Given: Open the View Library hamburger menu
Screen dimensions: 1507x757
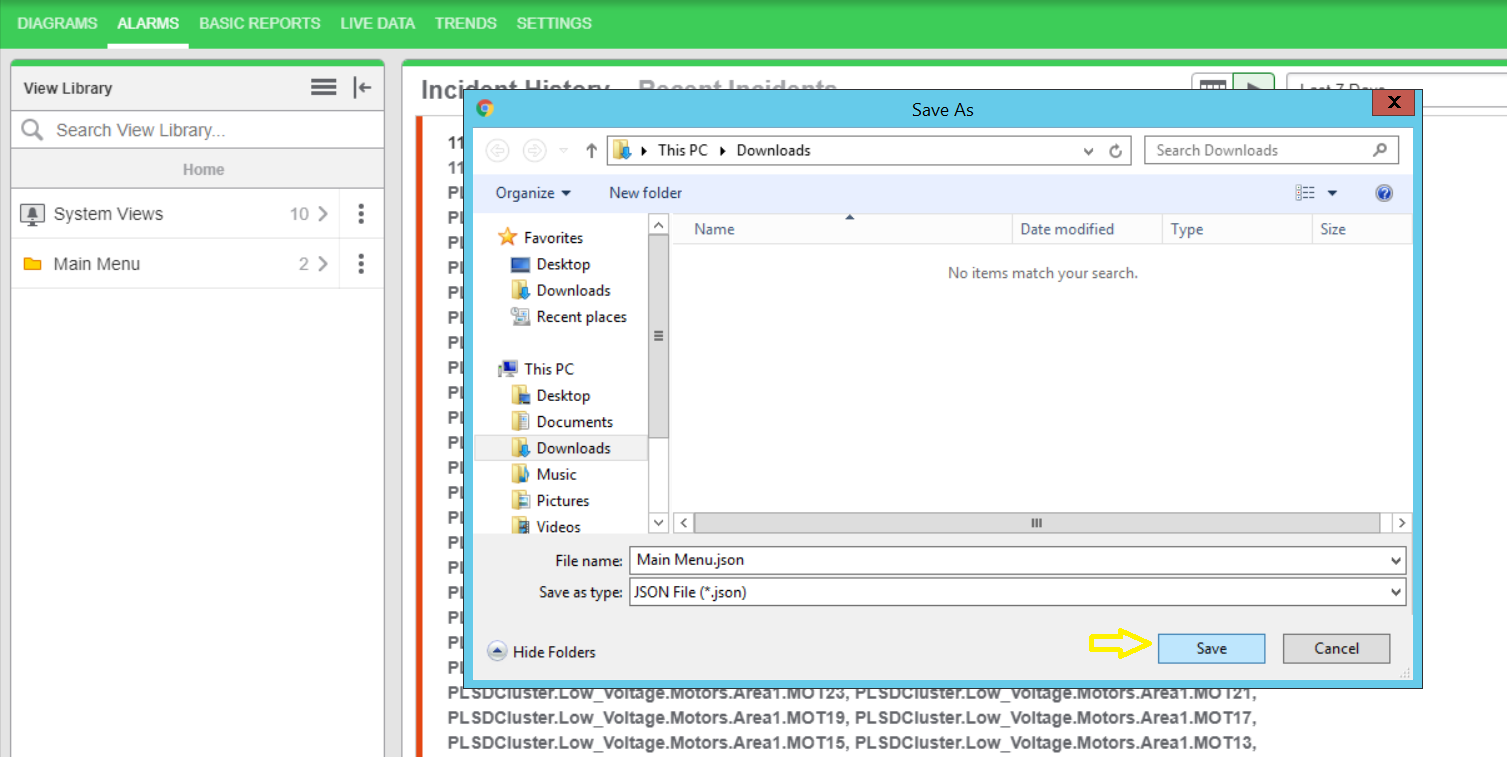Looking at the screenshot, I should (323, 88).
